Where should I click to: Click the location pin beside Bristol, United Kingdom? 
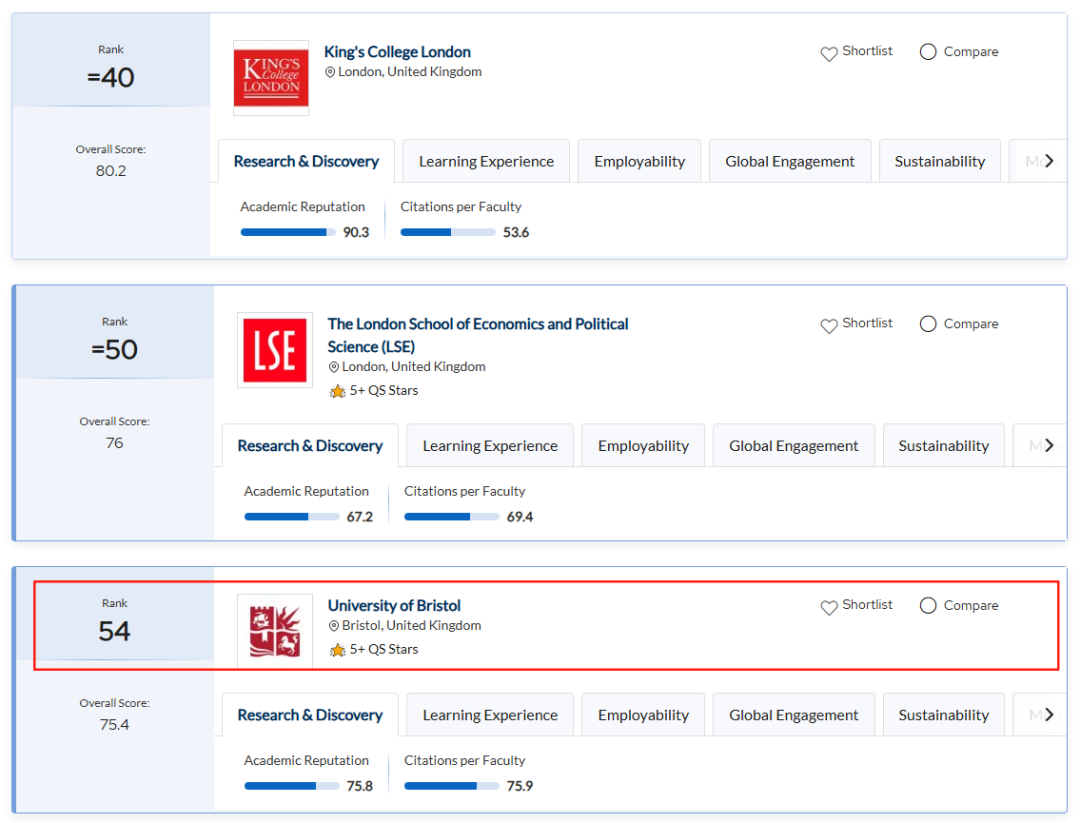click(334, 626)
